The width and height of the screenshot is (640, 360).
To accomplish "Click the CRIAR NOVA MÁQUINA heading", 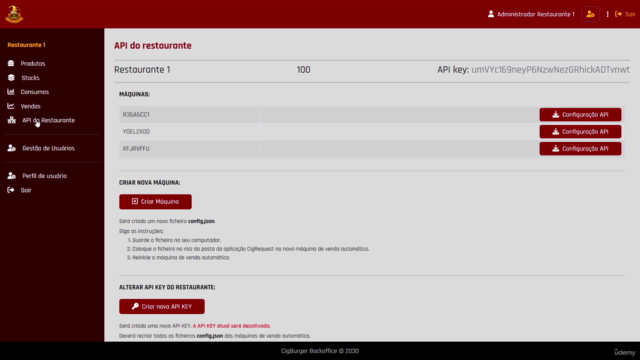I will (149, 183).
